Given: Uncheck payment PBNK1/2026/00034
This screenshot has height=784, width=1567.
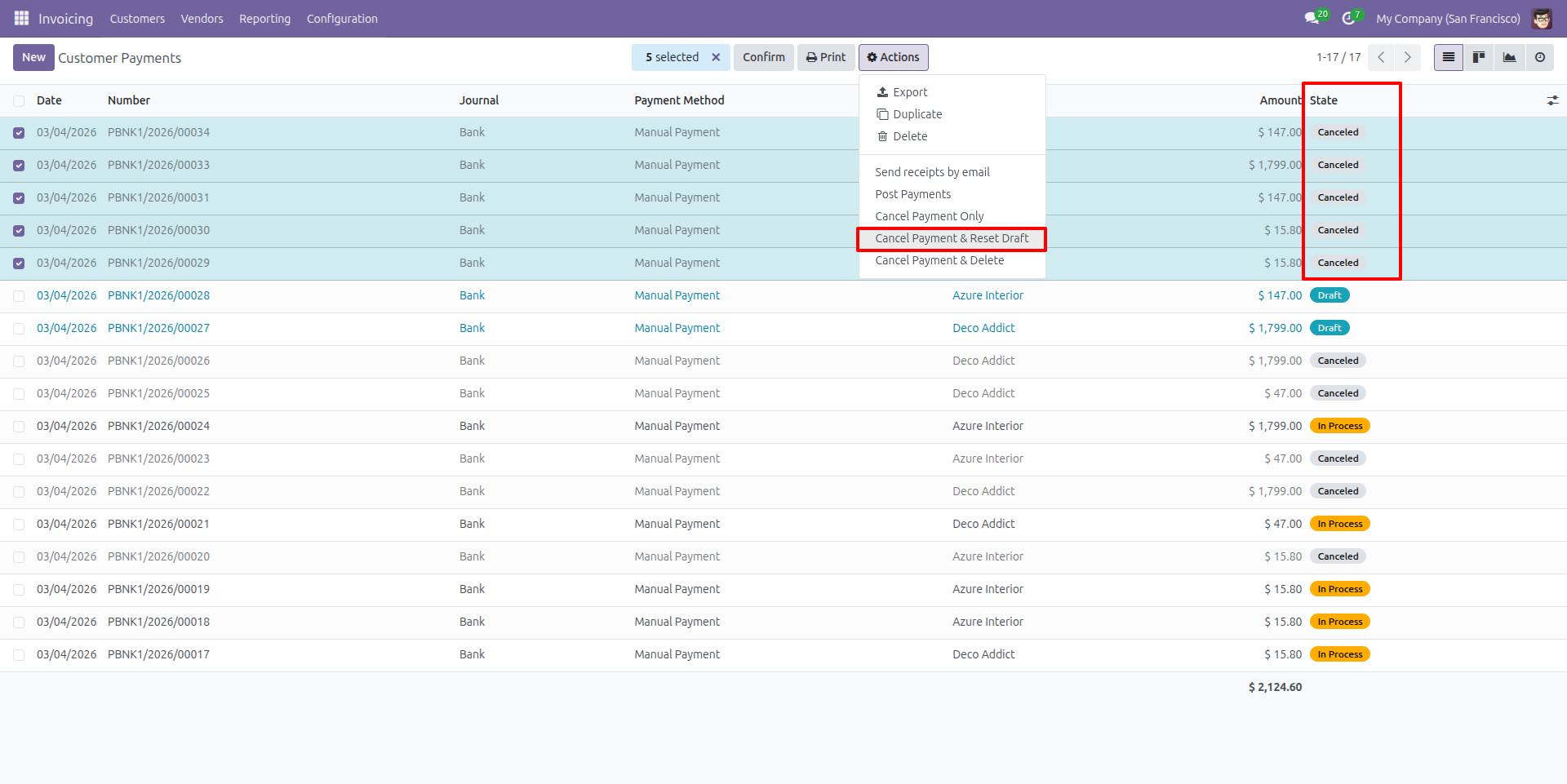Looking at the screenshot, I should click(x=19, y=133).
